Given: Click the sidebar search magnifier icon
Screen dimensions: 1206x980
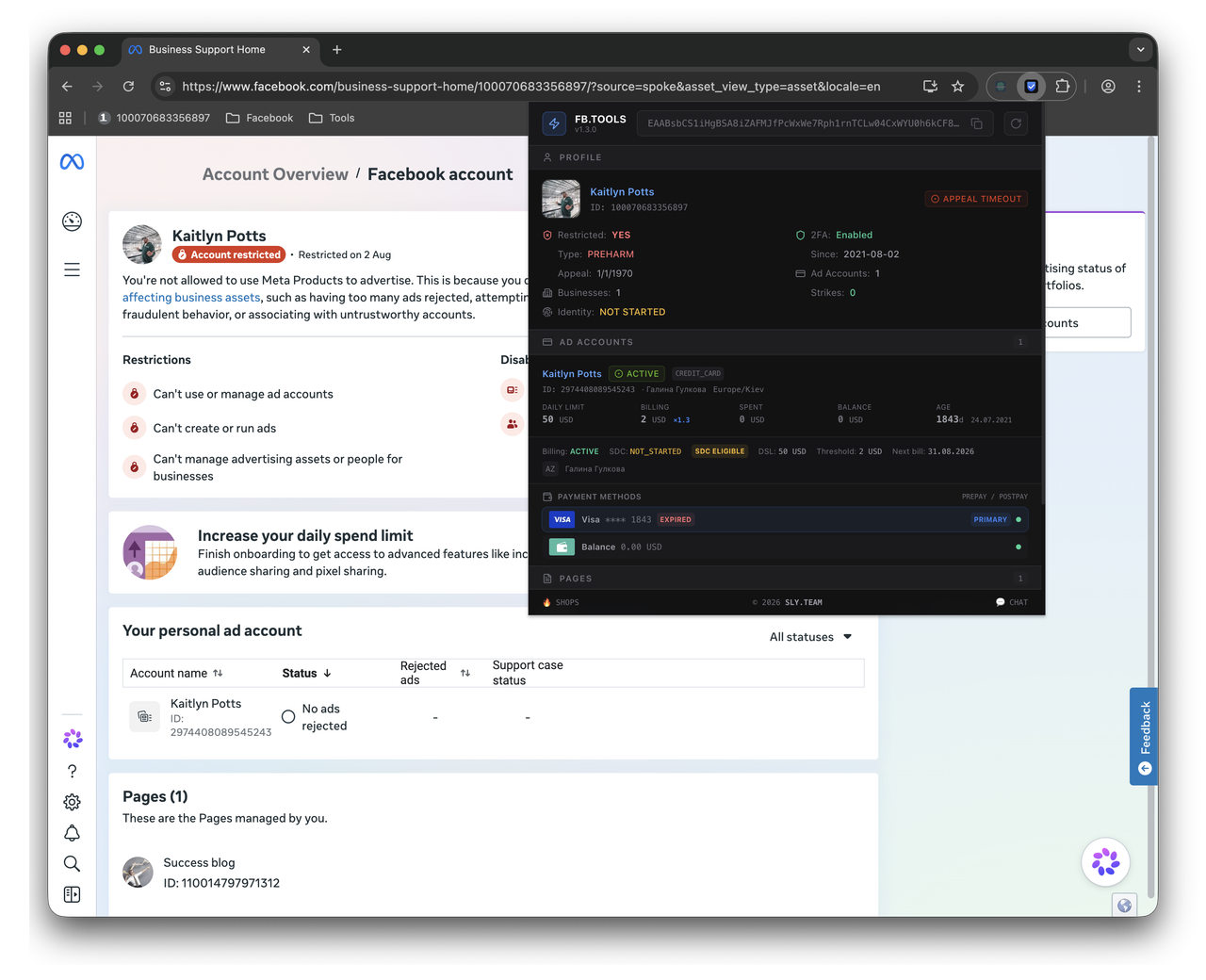Looking at the screenshot, I should click(72, 863).
